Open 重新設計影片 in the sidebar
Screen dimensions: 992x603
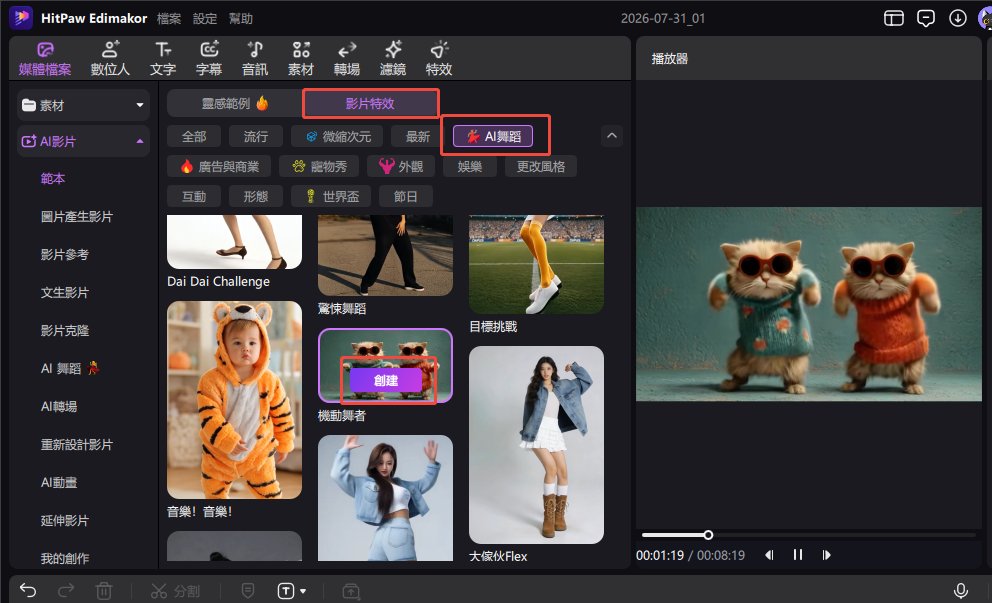click(77, 444)
